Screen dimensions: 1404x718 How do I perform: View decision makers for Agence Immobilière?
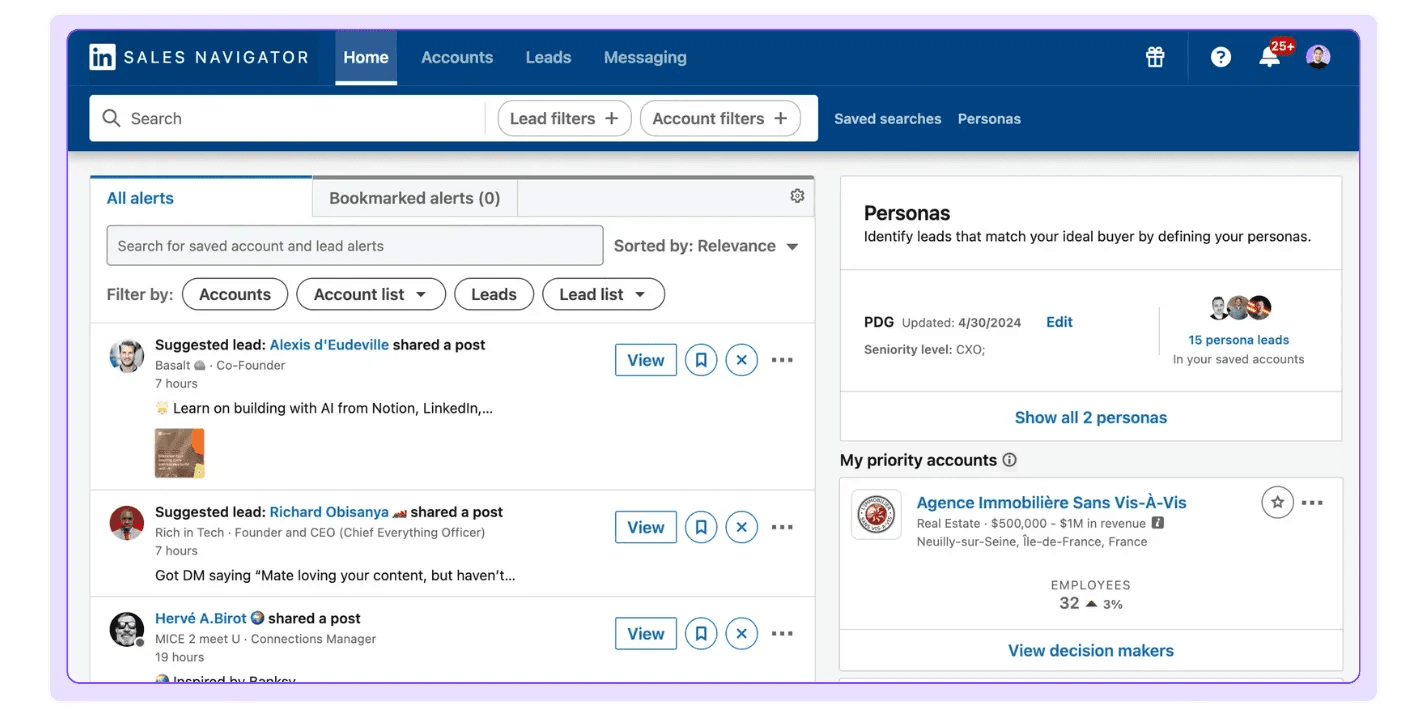tap(1091, 650)
